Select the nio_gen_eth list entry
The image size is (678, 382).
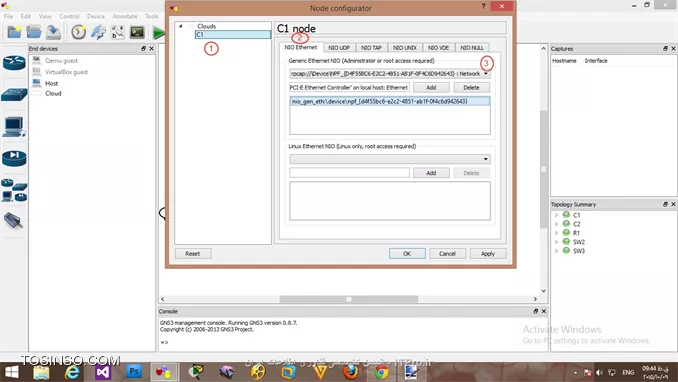pos(390,101)
